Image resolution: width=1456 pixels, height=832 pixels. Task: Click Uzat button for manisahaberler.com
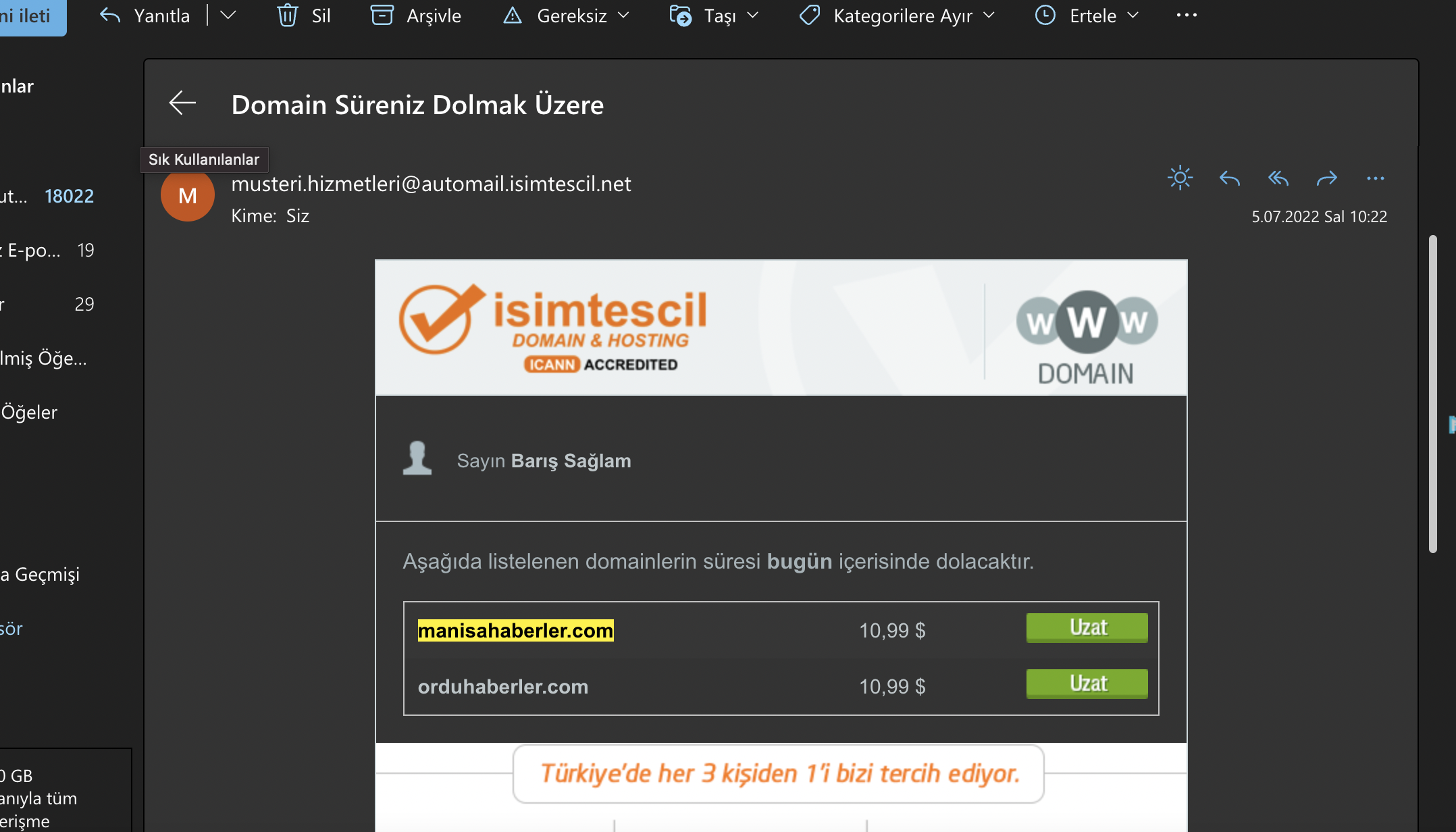(1087, 627)
